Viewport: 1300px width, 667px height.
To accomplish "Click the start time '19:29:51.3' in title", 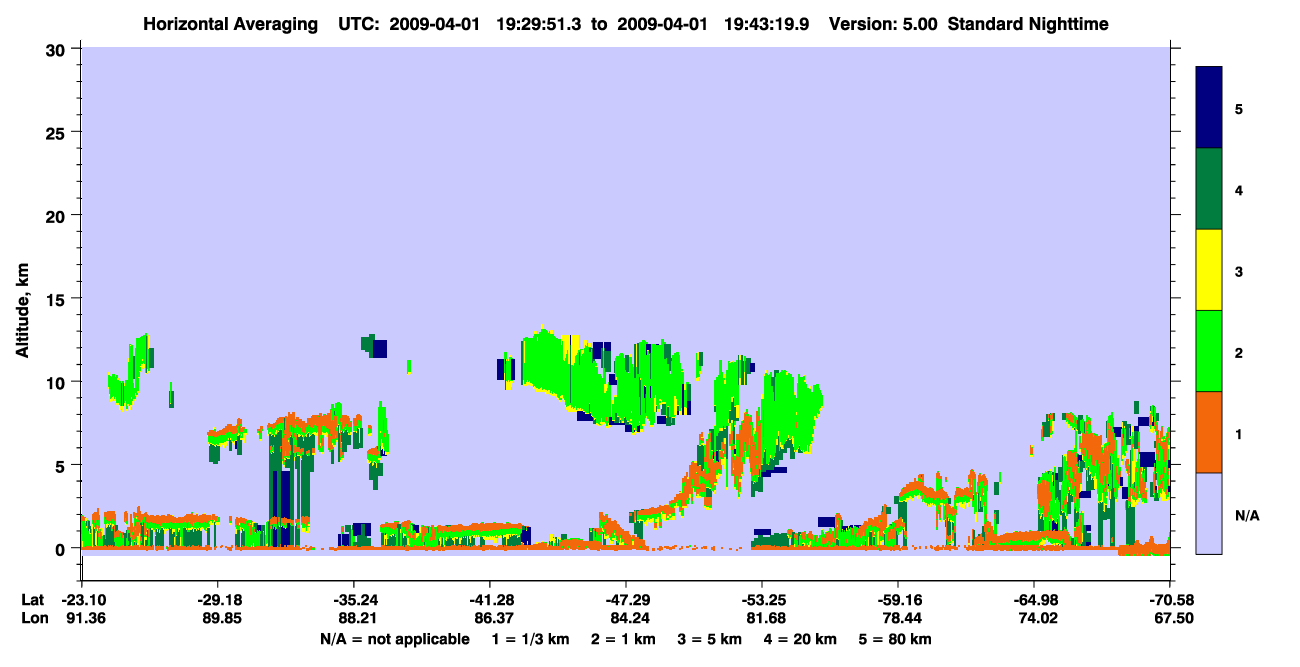I will pyautogui.click(x=538, y=23).
